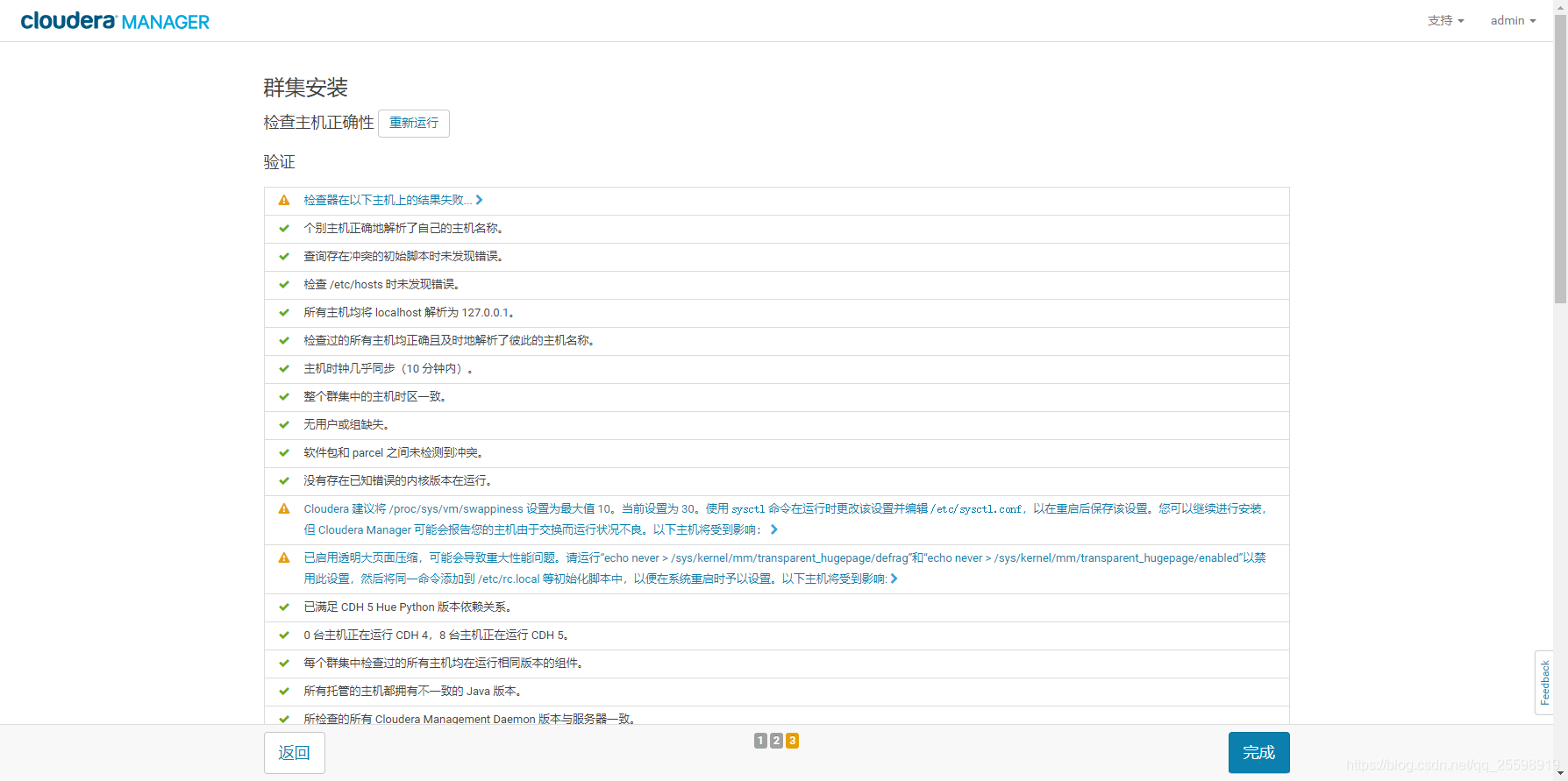Click check icon beside 不一致的 Java 版本 row
Screen dimensions: 1568x781
[x=284, y=692]
